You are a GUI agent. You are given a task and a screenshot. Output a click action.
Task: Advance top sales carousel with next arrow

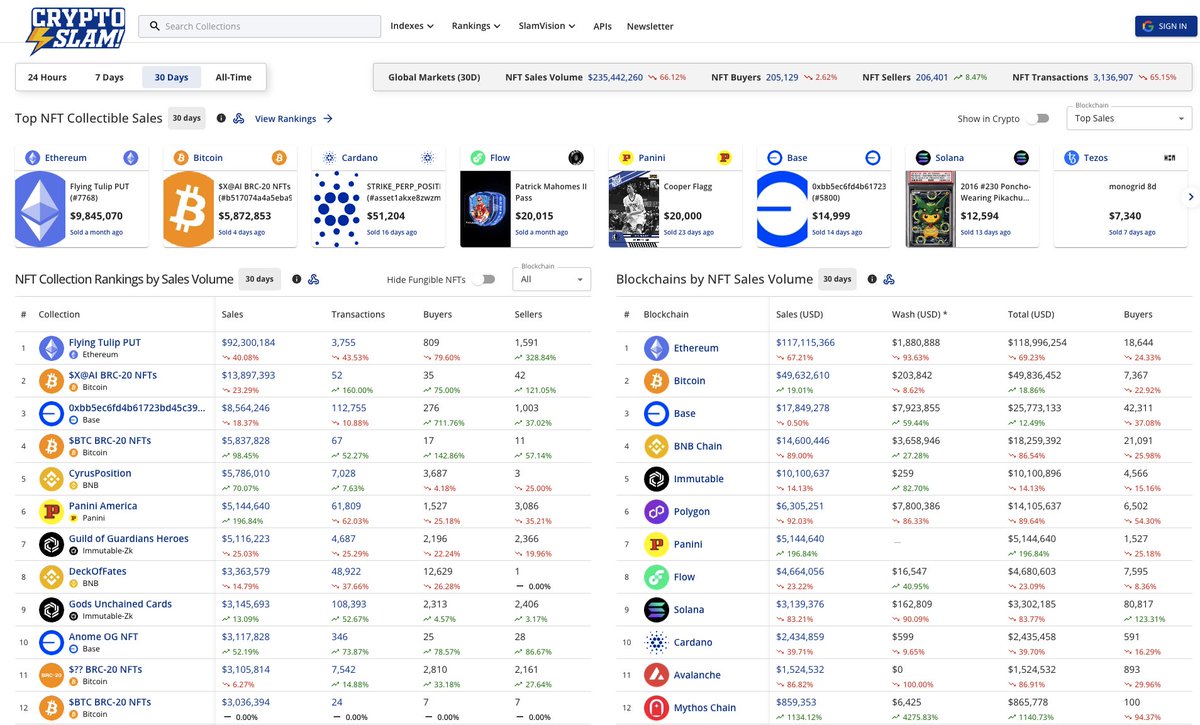[1191, 197]
